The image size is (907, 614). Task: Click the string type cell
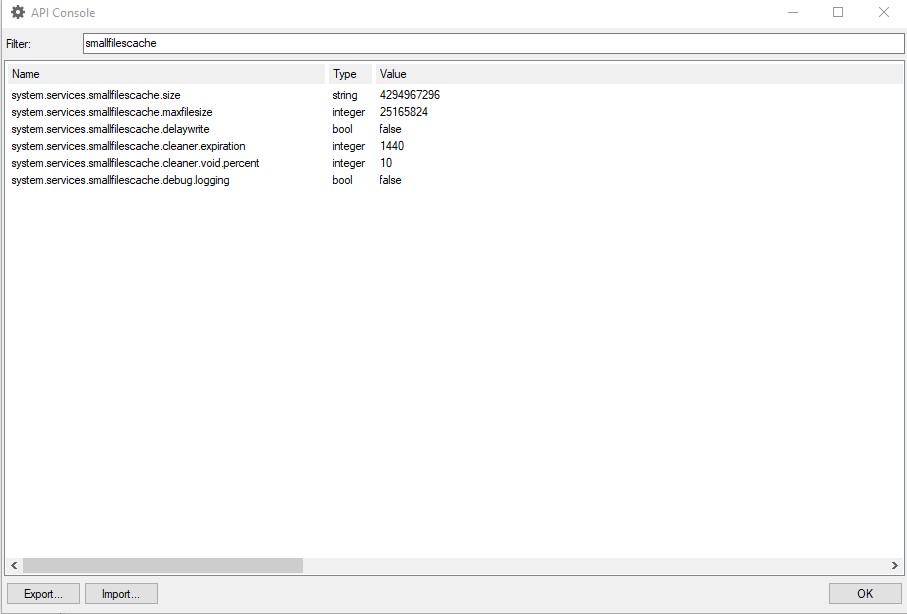[x=345, y=95]
